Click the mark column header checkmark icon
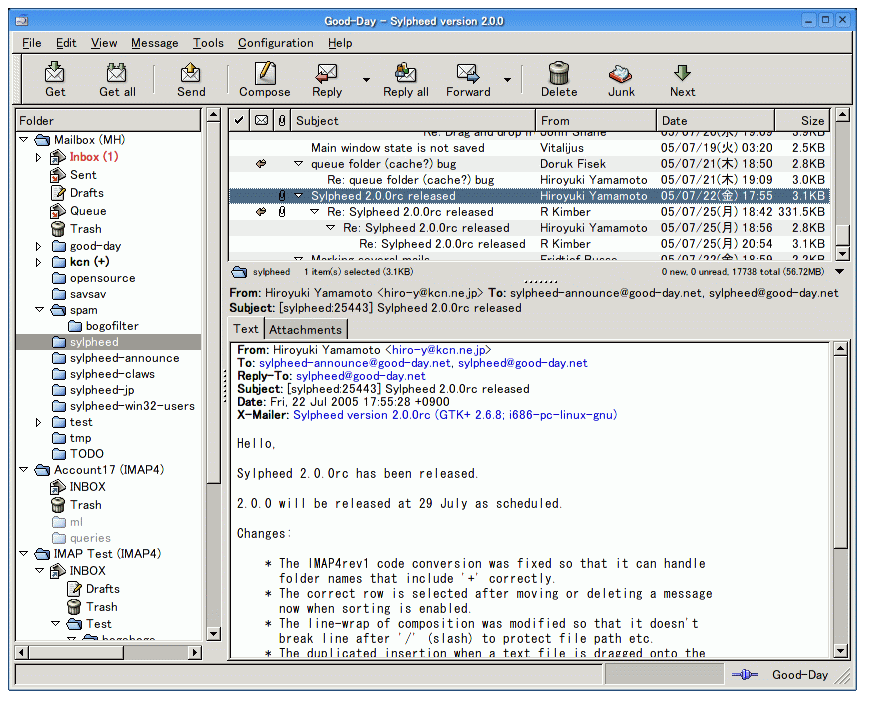This screenshot has height=709, width=875. [x=239, y=120]
